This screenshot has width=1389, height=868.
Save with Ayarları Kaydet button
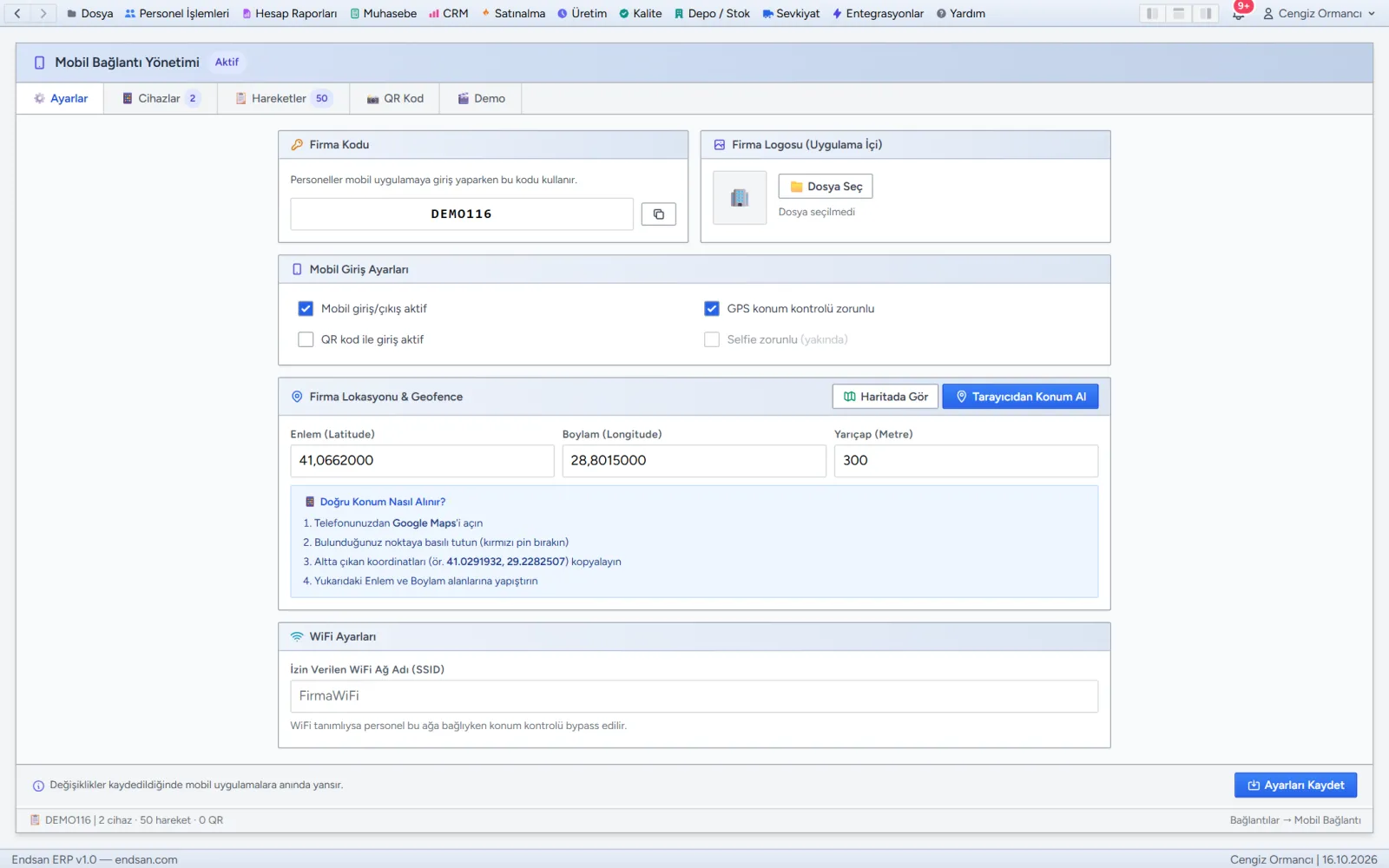1295,785
